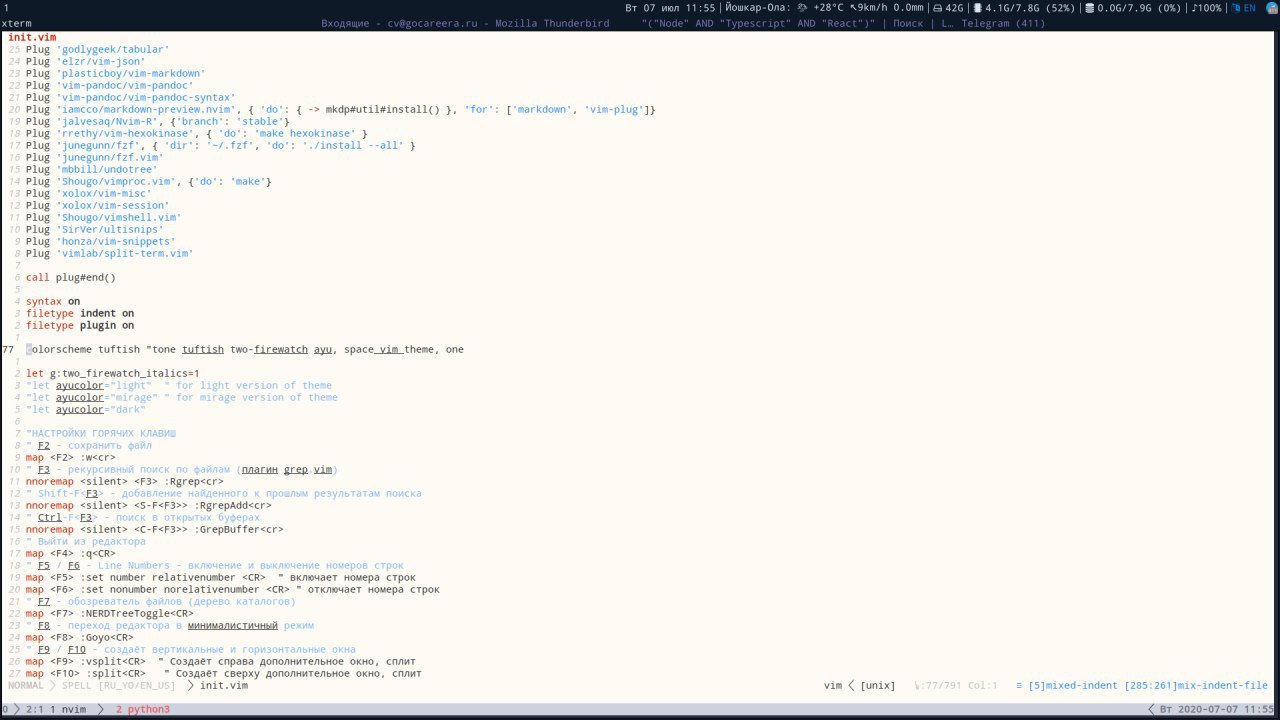The image size is (1280, 720).
Task: Click the [unix] file format indicator
Action: [878, 685]
